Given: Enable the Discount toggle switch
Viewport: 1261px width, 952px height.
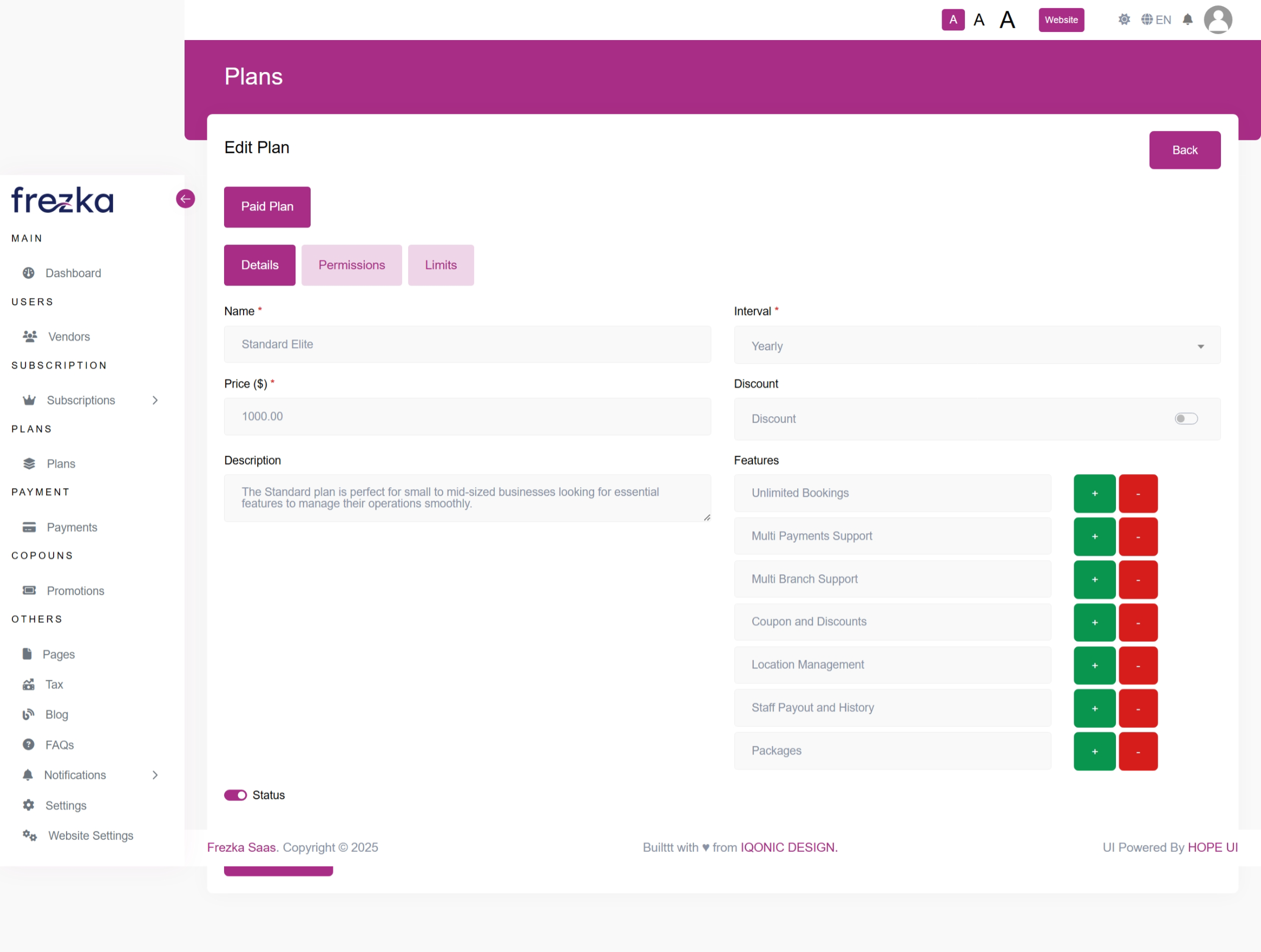Looking at the screenshot, I should coord(1186,419).
